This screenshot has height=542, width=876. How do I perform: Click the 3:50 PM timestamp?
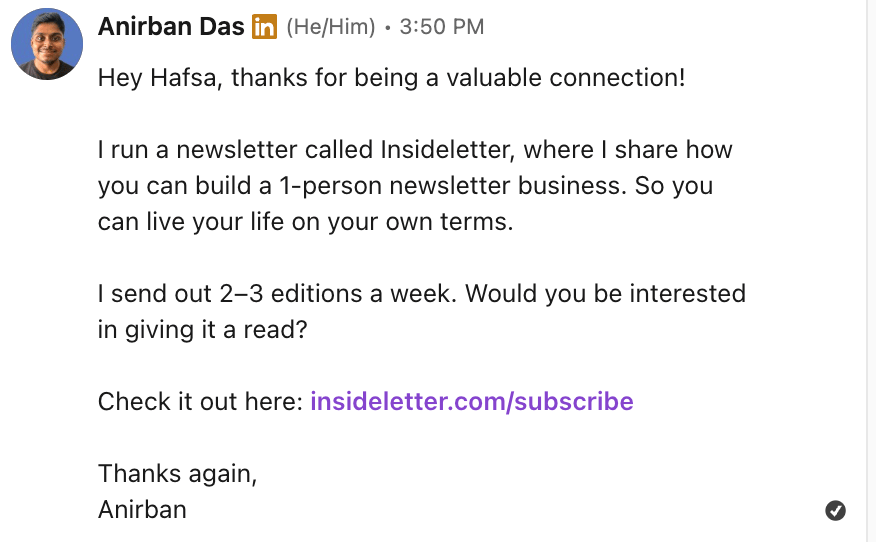(442, 27)
